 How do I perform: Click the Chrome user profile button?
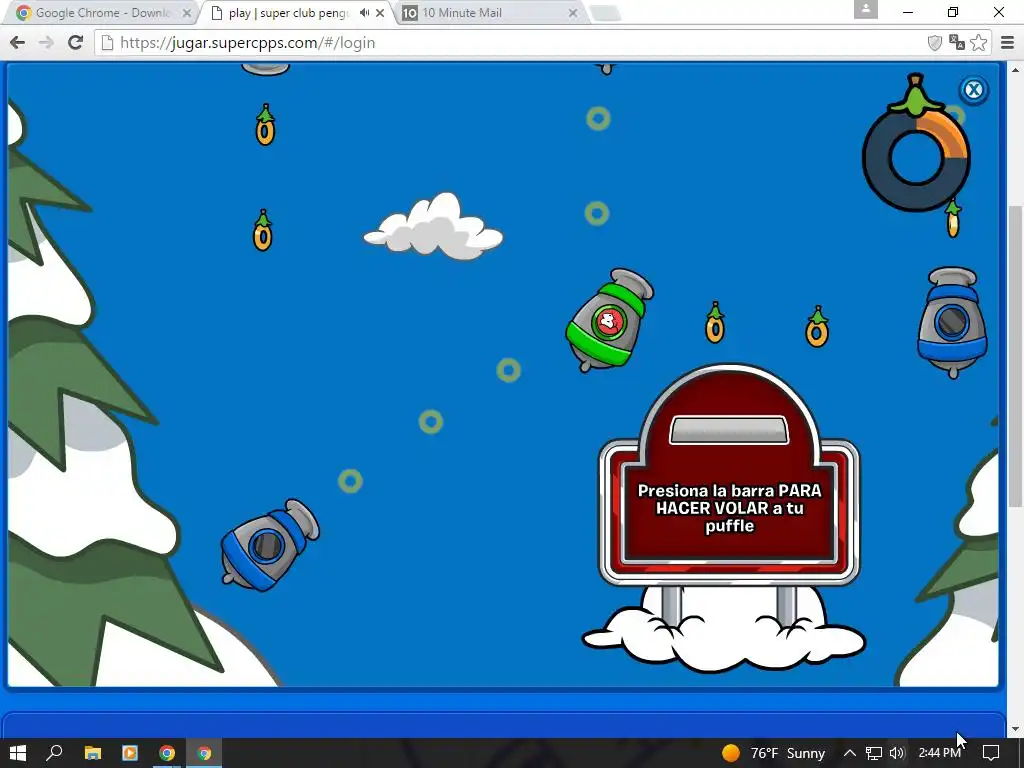pos(865,9)
